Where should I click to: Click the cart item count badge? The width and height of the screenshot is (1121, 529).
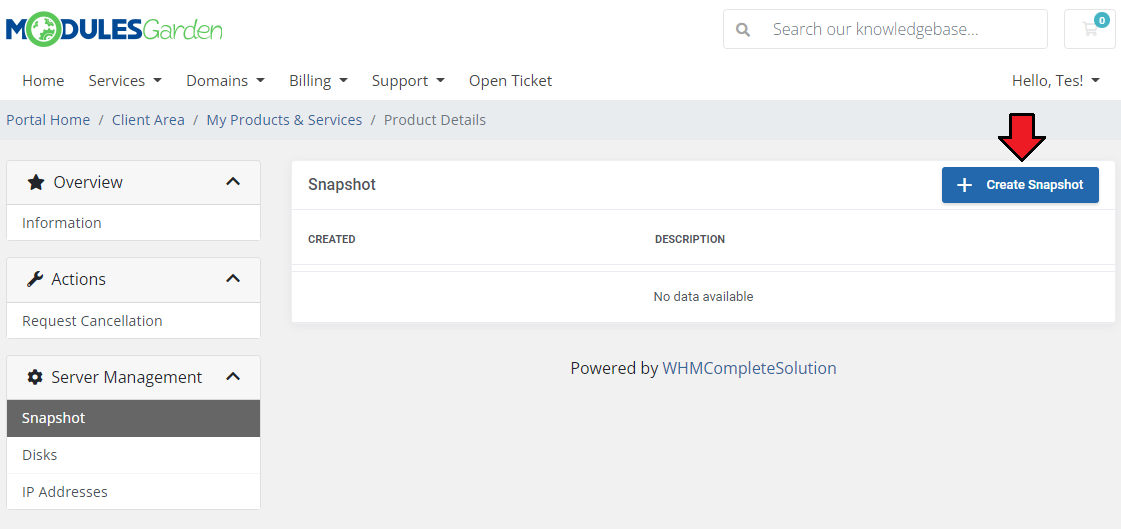pyautogui.click(x=1102, y=21)
